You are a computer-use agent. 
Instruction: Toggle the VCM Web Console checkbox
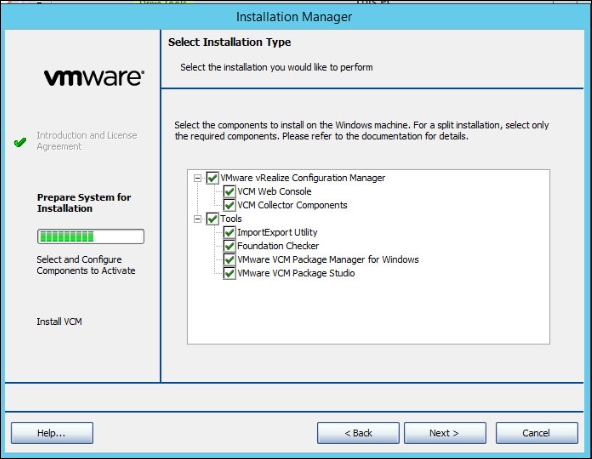(x=229, y=191)
